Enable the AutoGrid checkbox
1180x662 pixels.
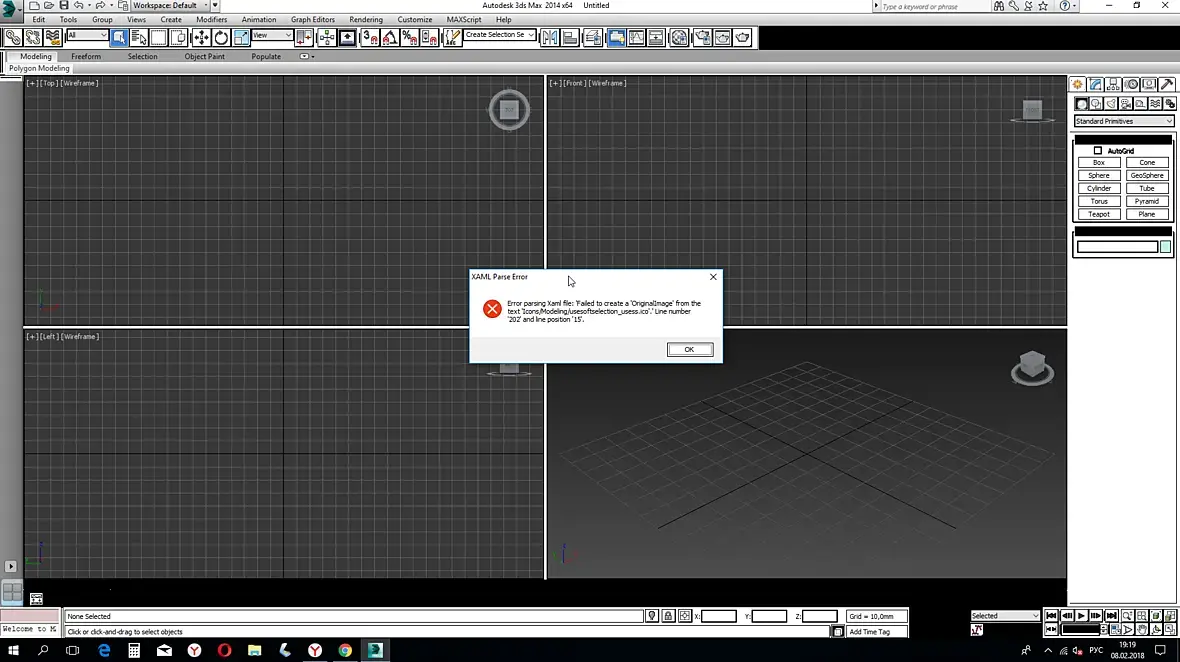coord(1098,150)
